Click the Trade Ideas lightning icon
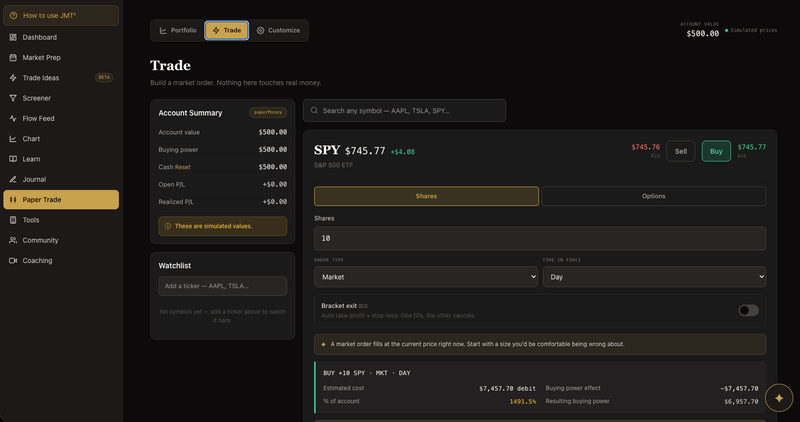 13,78
